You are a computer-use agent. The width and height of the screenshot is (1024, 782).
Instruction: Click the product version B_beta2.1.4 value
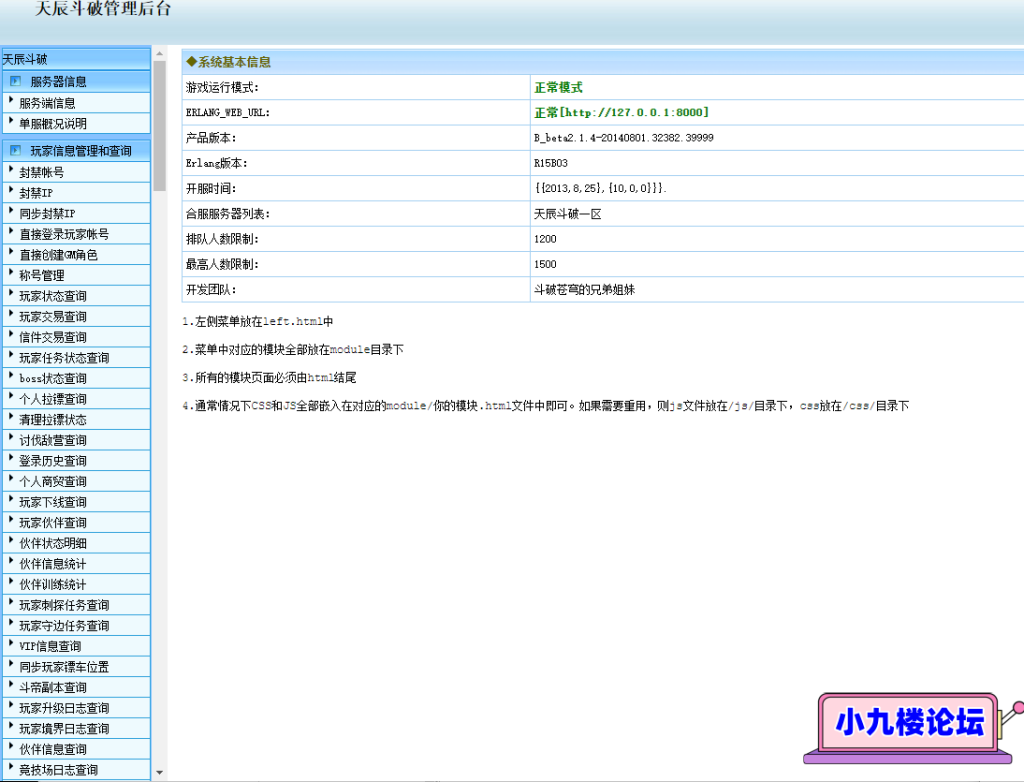(624, 138)
